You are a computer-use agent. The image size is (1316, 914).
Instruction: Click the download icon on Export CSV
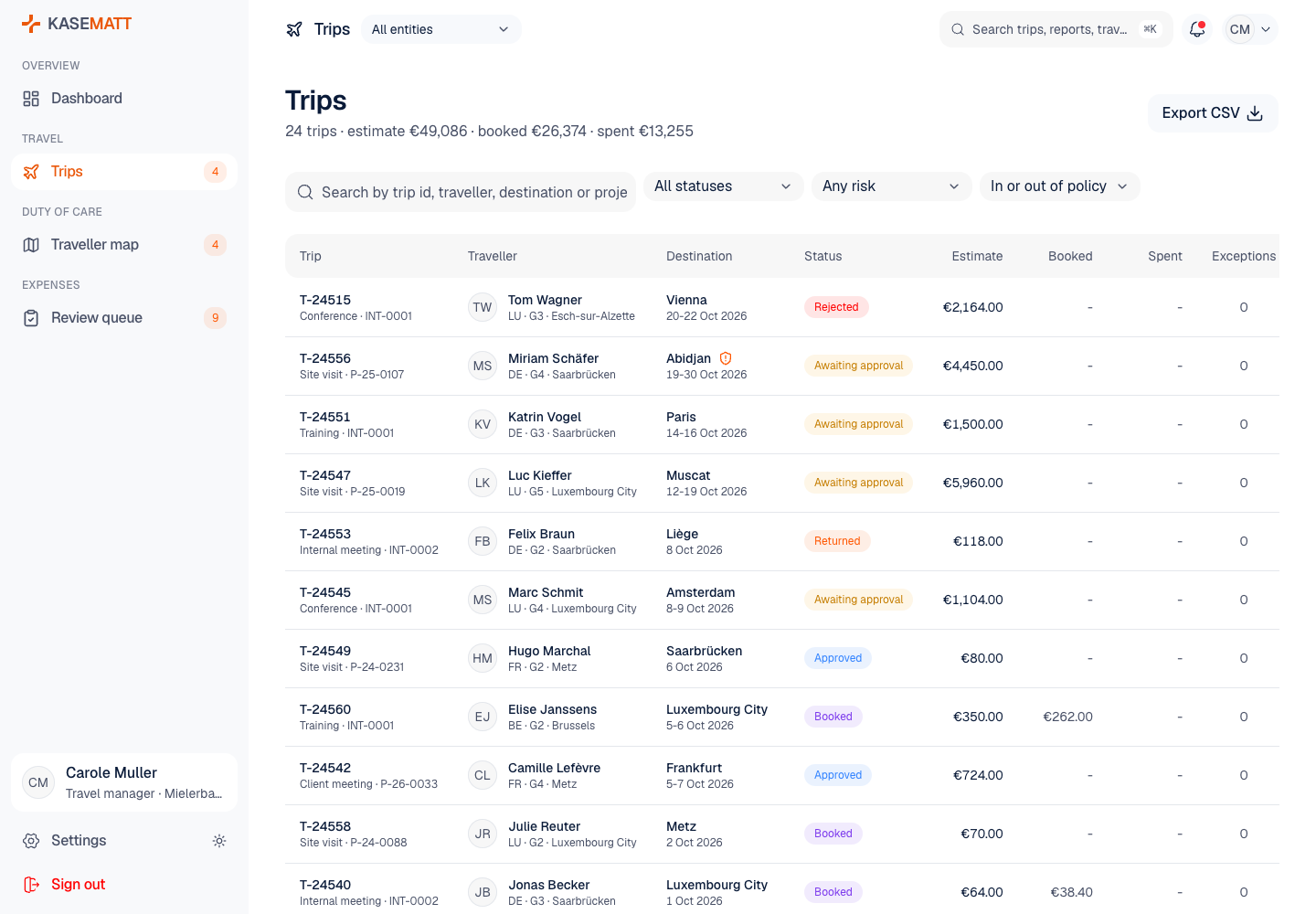tap(1255, 113)
